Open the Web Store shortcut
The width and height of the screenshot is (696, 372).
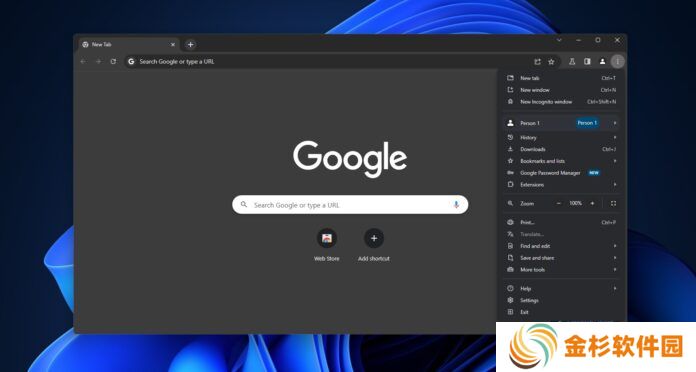coord(327,245)
